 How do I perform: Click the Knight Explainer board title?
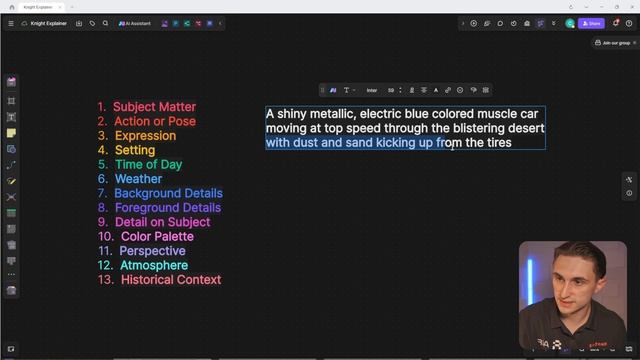tap(49, 24)
